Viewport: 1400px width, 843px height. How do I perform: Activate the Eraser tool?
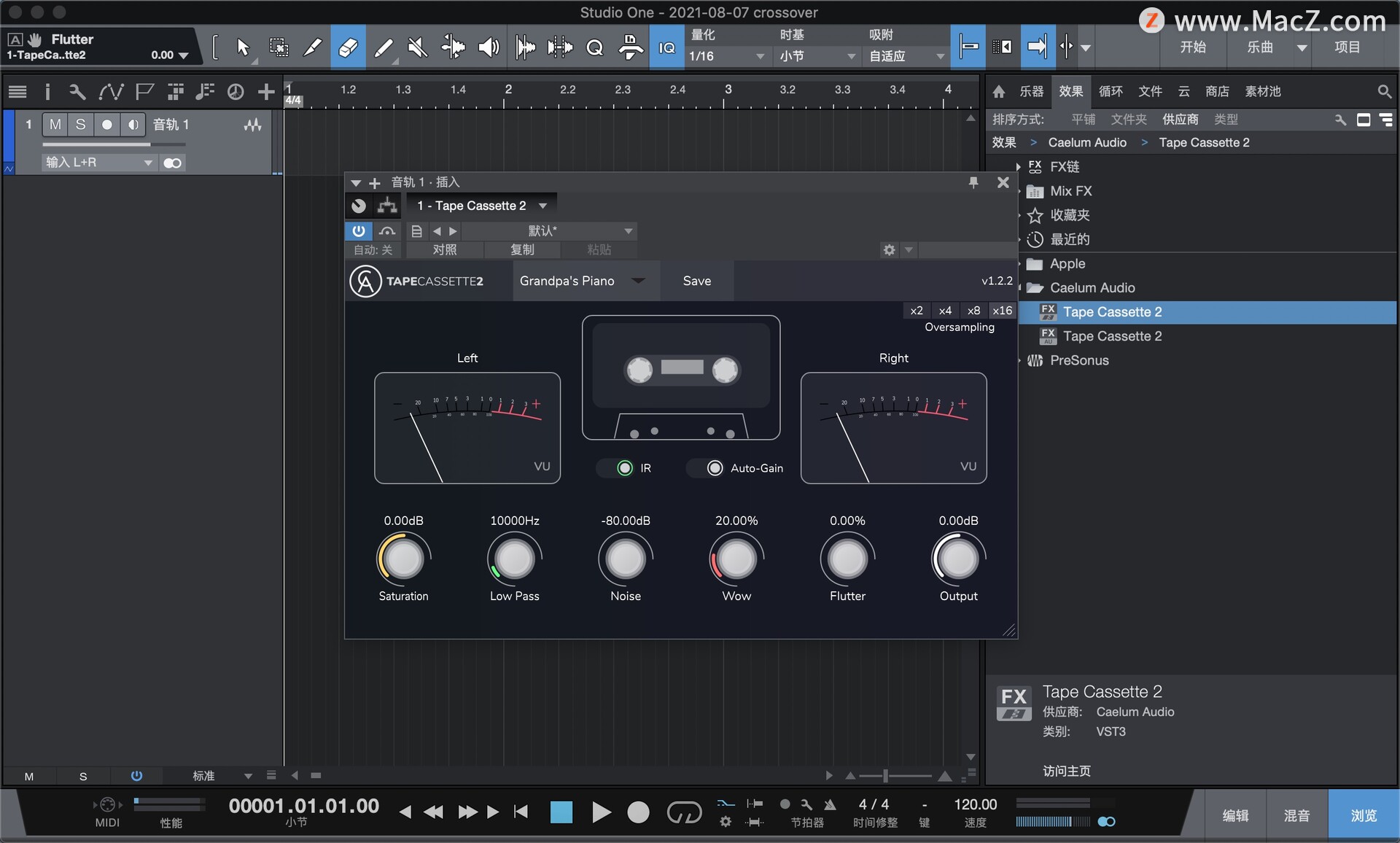click(x=348, y=47)
